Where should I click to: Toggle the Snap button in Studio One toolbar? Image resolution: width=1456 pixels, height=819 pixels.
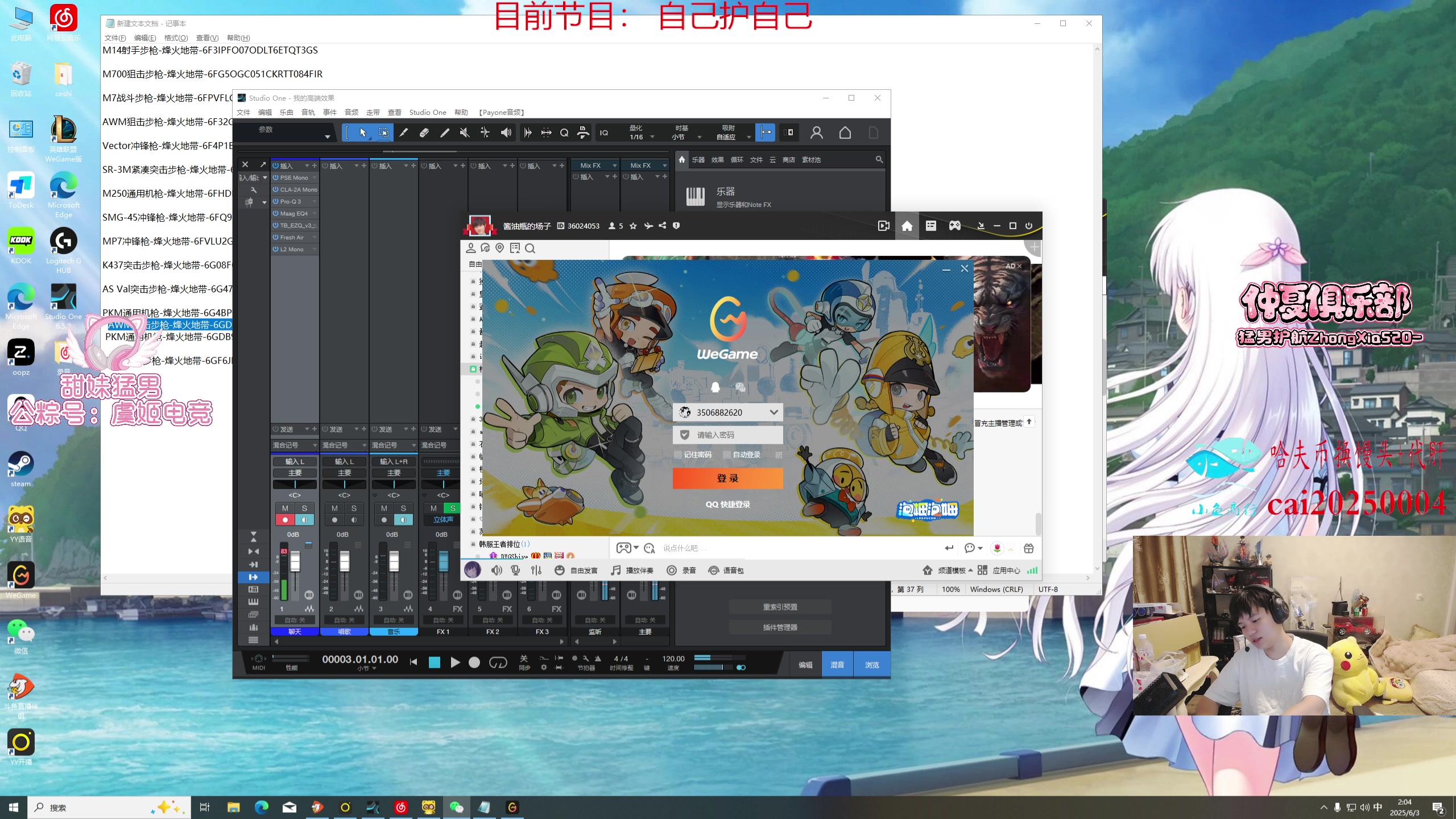tap(766, 133)
